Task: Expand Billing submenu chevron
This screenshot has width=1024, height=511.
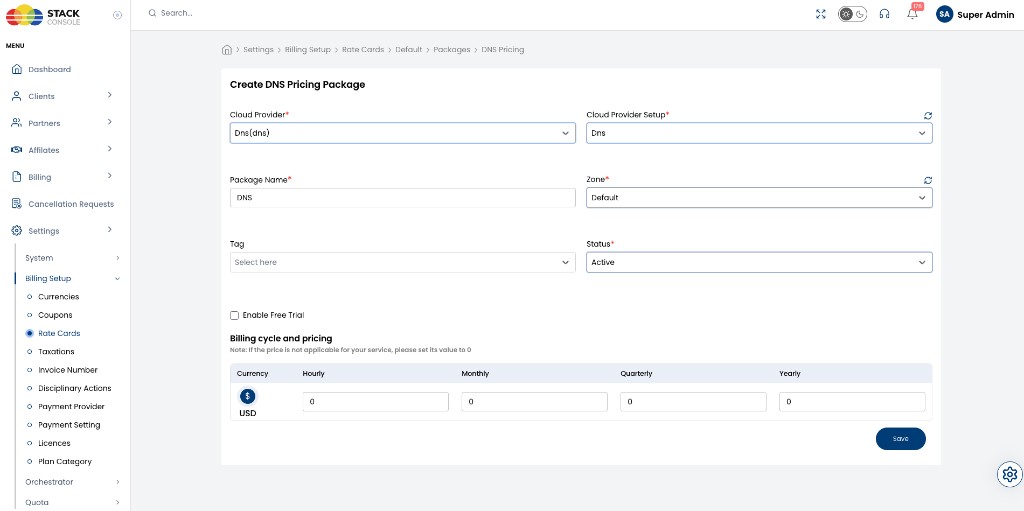Action: click(110, 176)
